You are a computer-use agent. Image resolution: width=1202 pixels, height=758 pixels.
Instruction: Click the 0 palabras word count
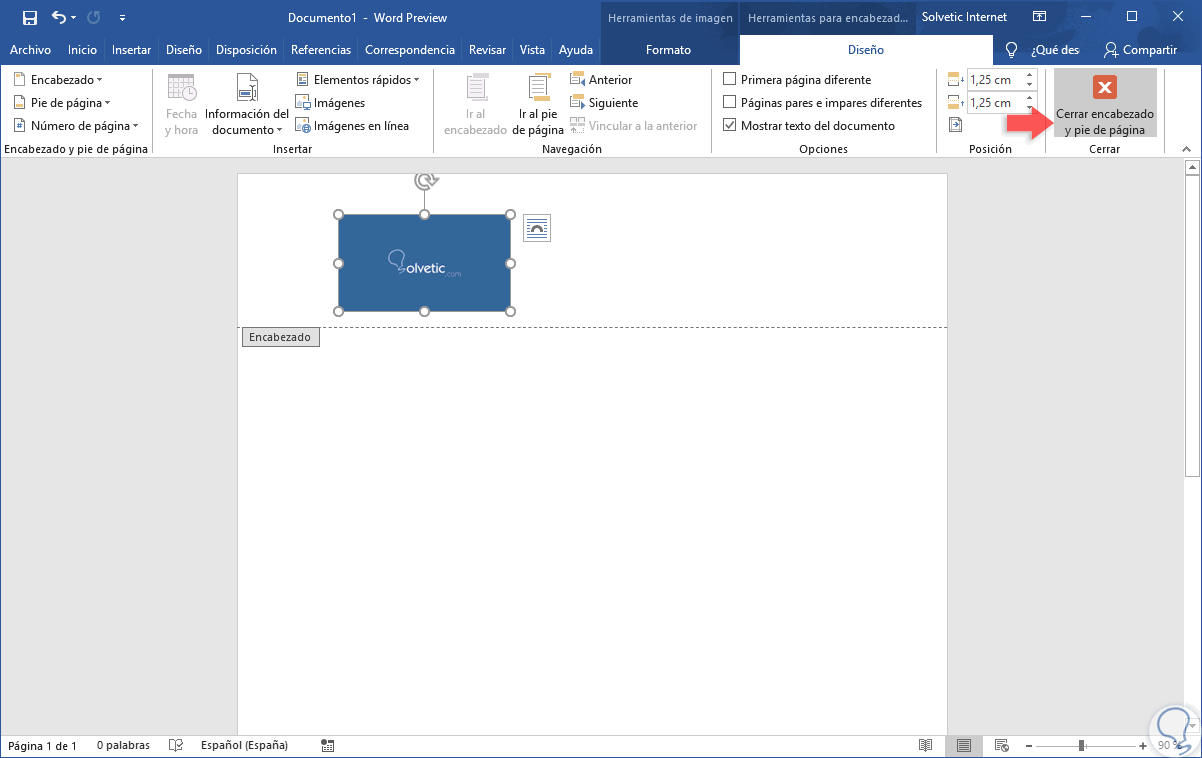[123, 746]
